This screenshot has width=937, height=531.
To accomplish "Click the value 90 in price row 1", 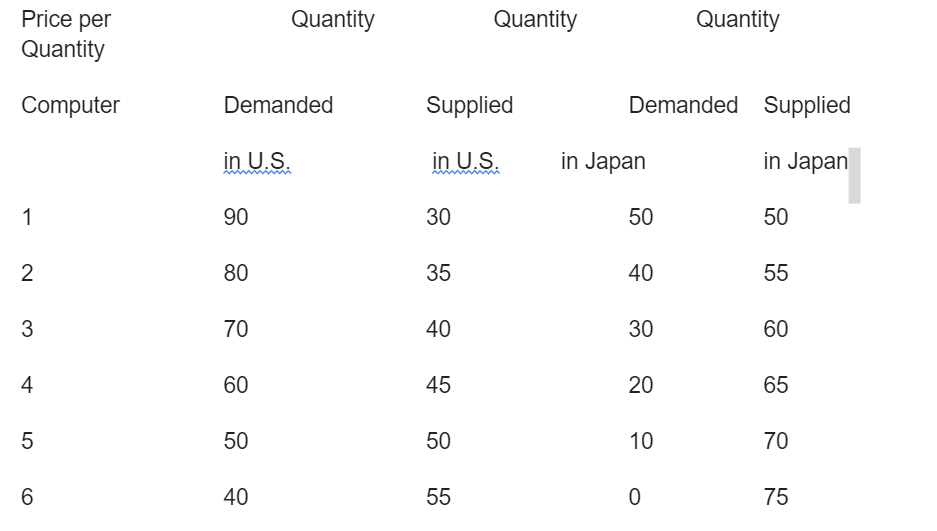I will (x=236, y=217).
